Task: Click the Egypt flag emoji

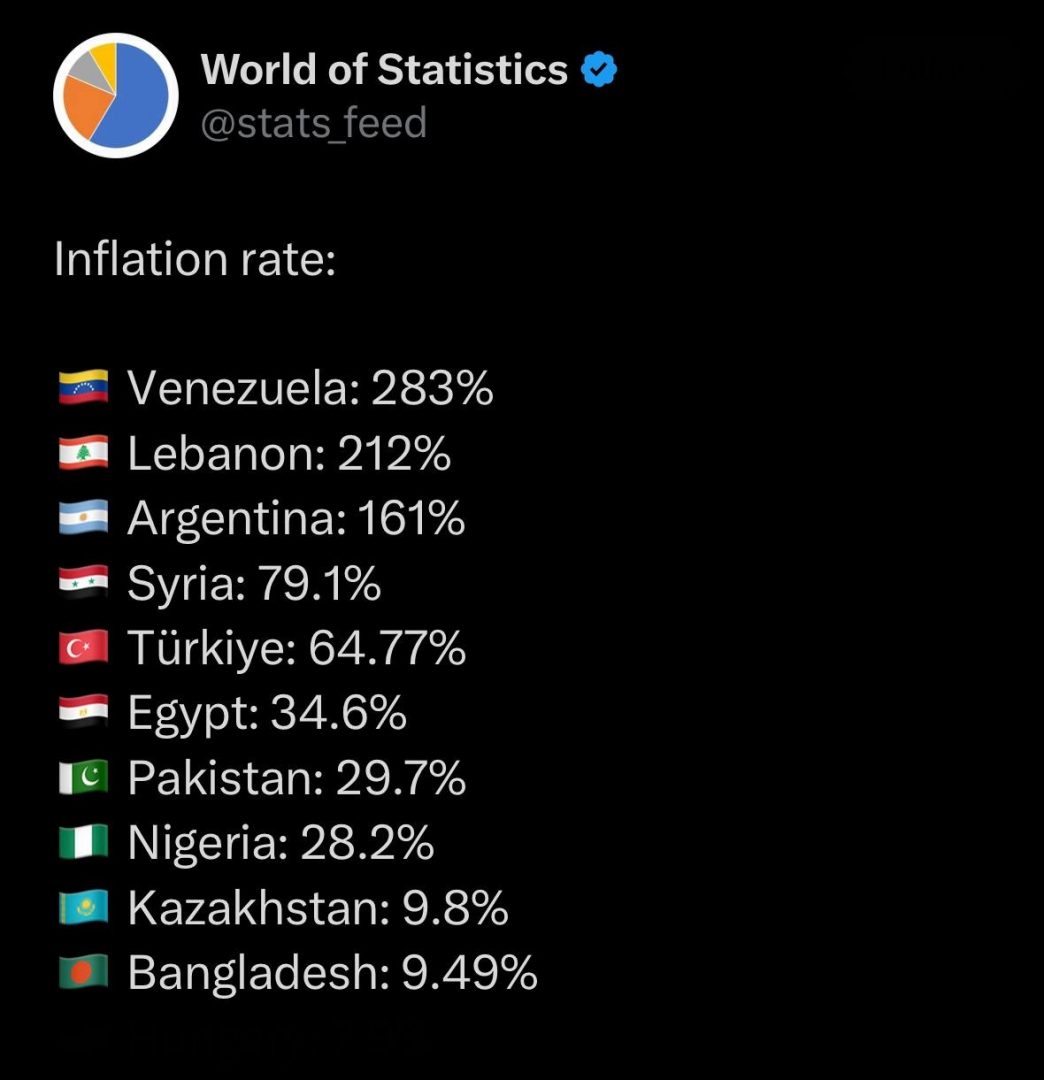Action: point(83,712)
